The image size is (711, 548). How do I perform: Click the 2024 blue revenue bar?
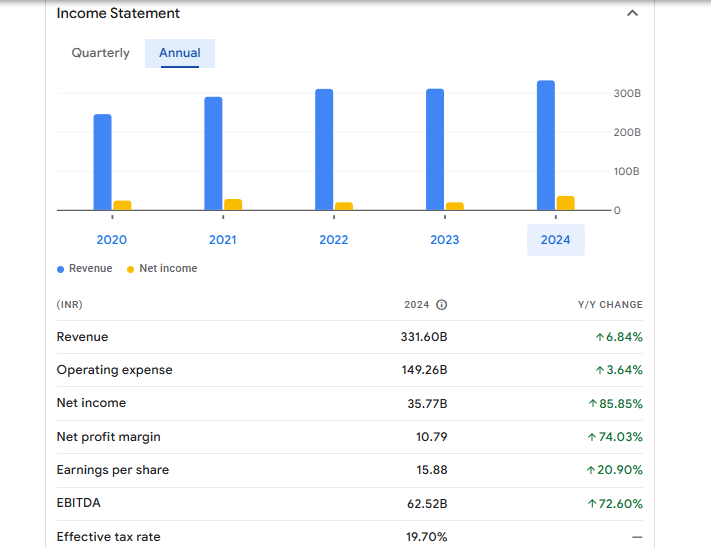[x=546, y=145]
